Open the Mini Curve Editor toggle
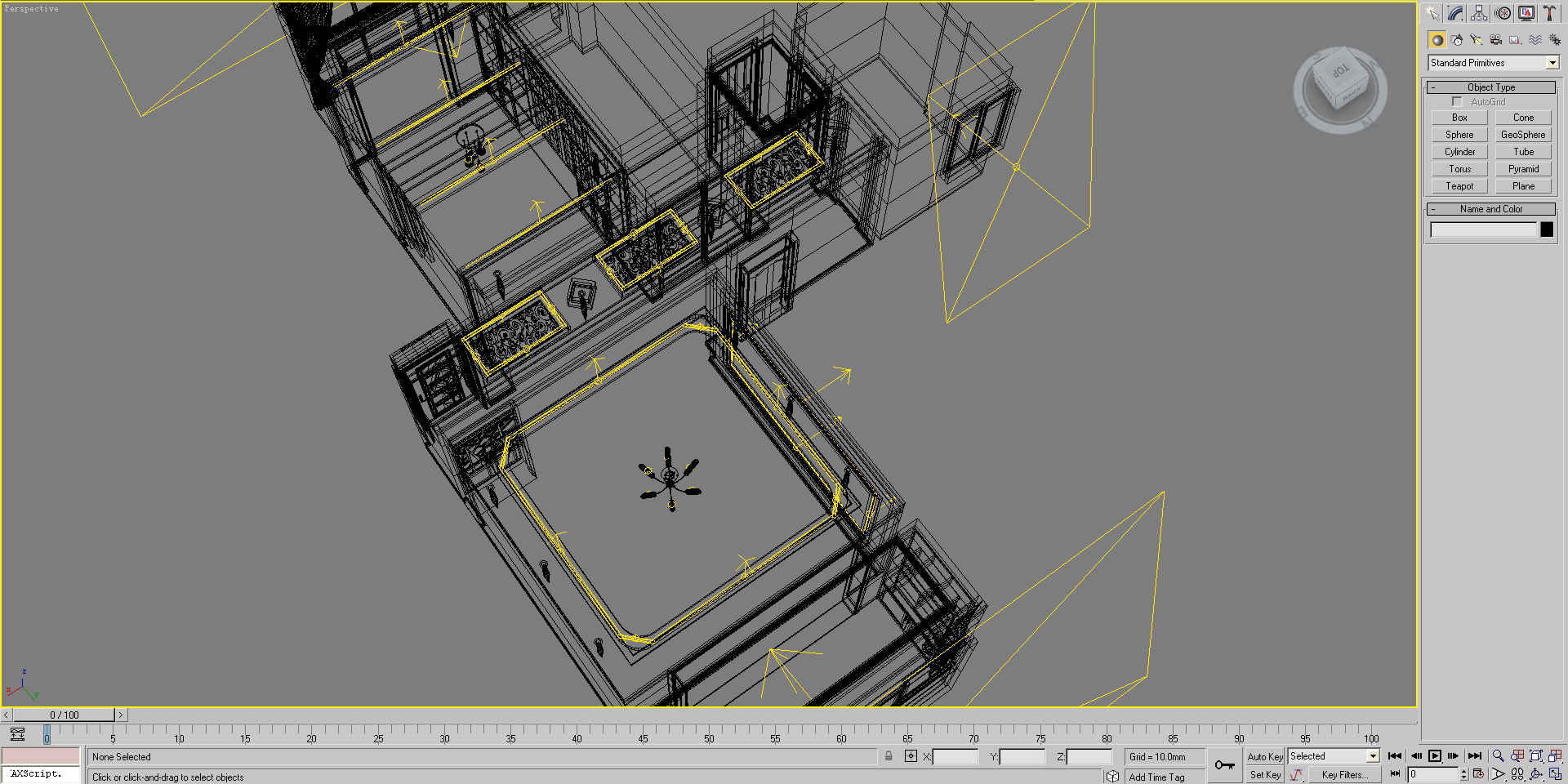Image resolution: width=1568 pixels, height=784 pixels. point(17,734)
